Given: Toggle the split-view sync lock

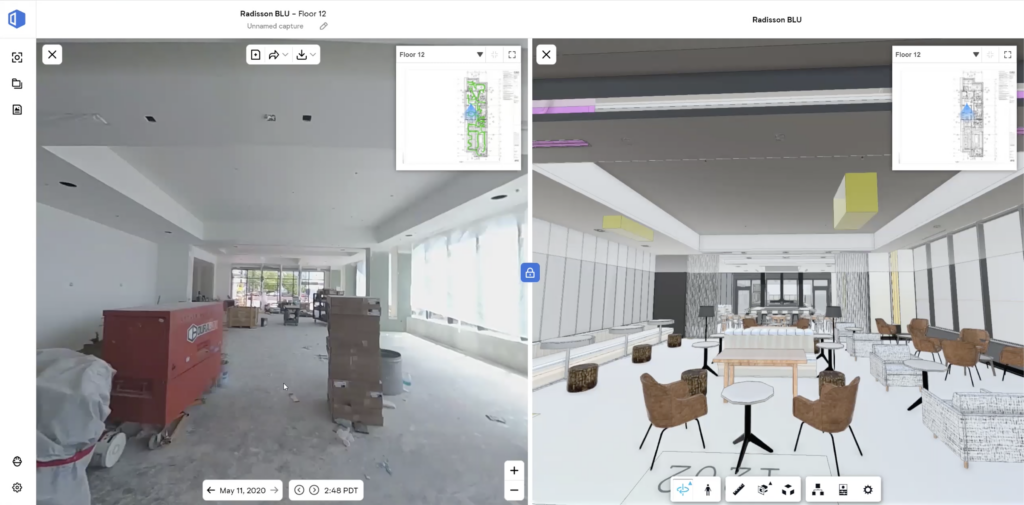Looking at the screenshot, I should 530,272.
